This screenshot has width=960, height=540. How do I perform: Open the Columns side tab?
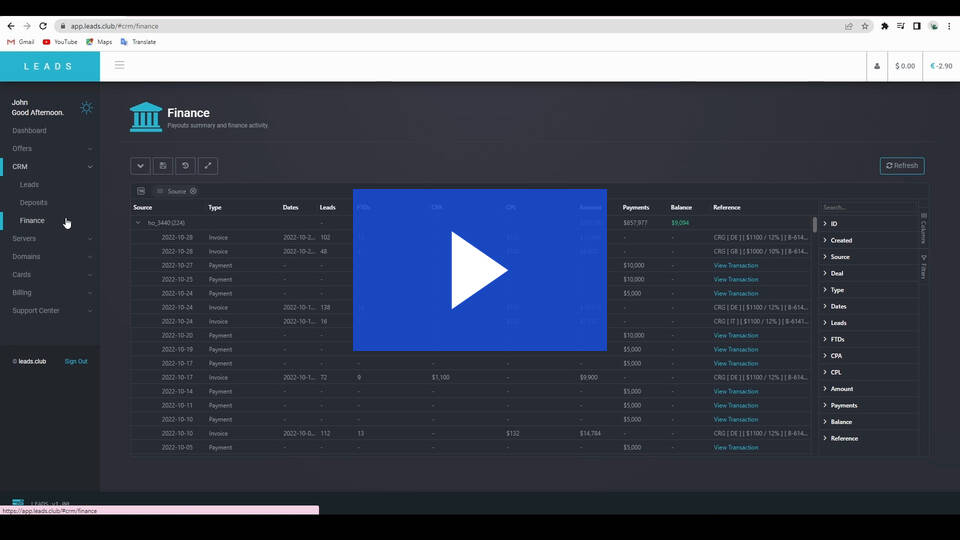pos(923,228)
